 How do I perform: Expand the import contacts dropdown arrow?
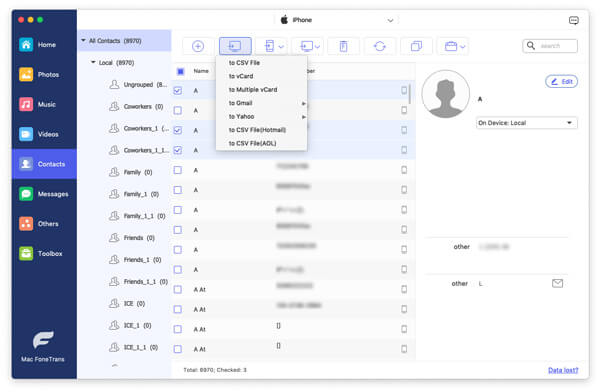click(x=318, y=47)
